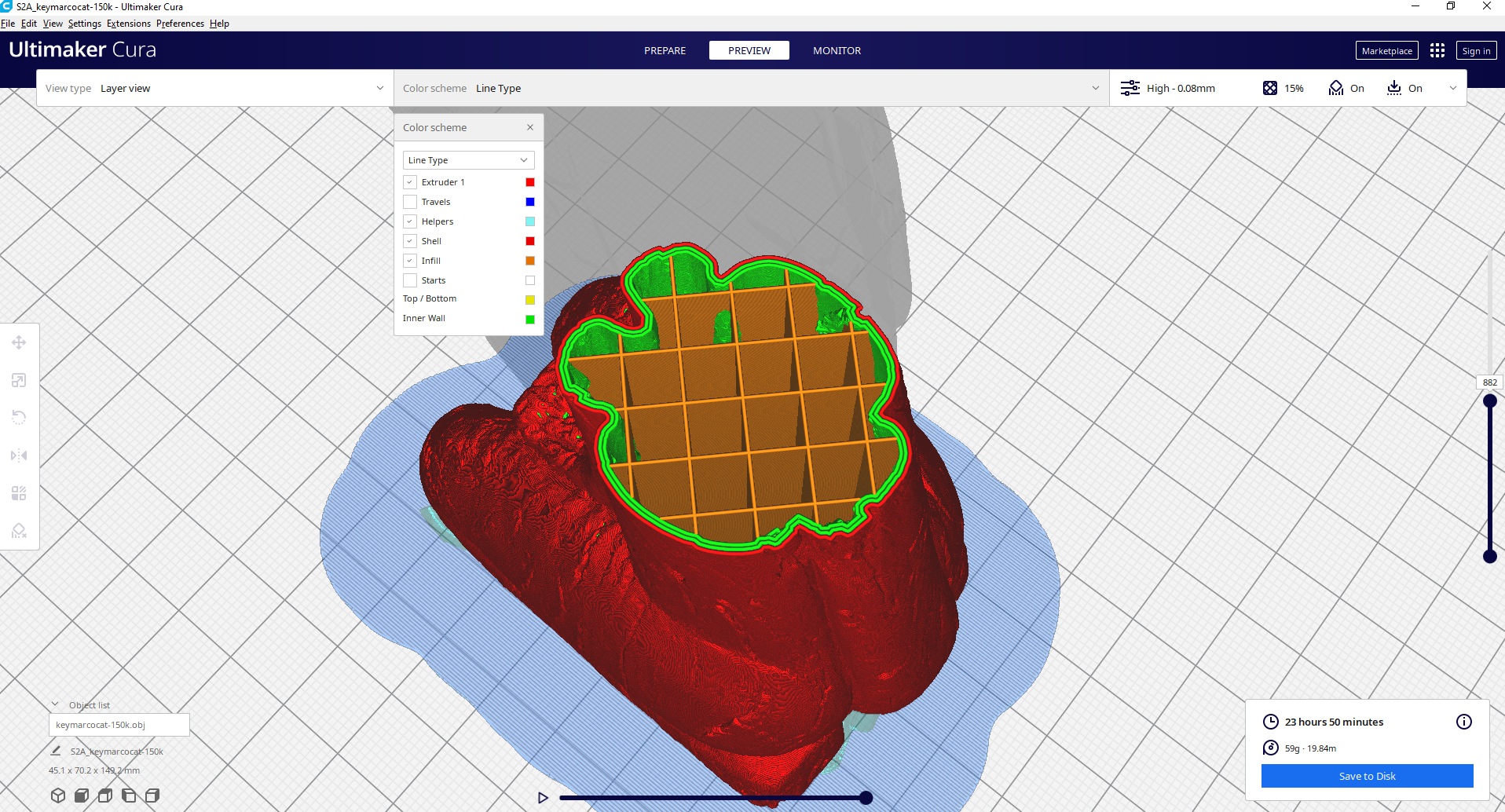Click the 15% infill density icon
Viewport: 1505px width, 812px height.
point(1270,88)
